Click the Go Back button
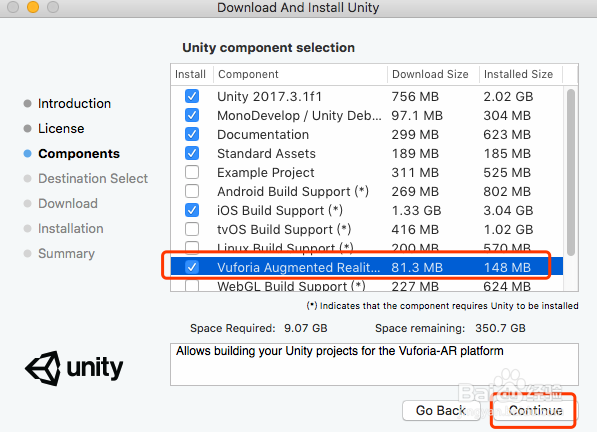597x432 pixels. pos(441,410)
